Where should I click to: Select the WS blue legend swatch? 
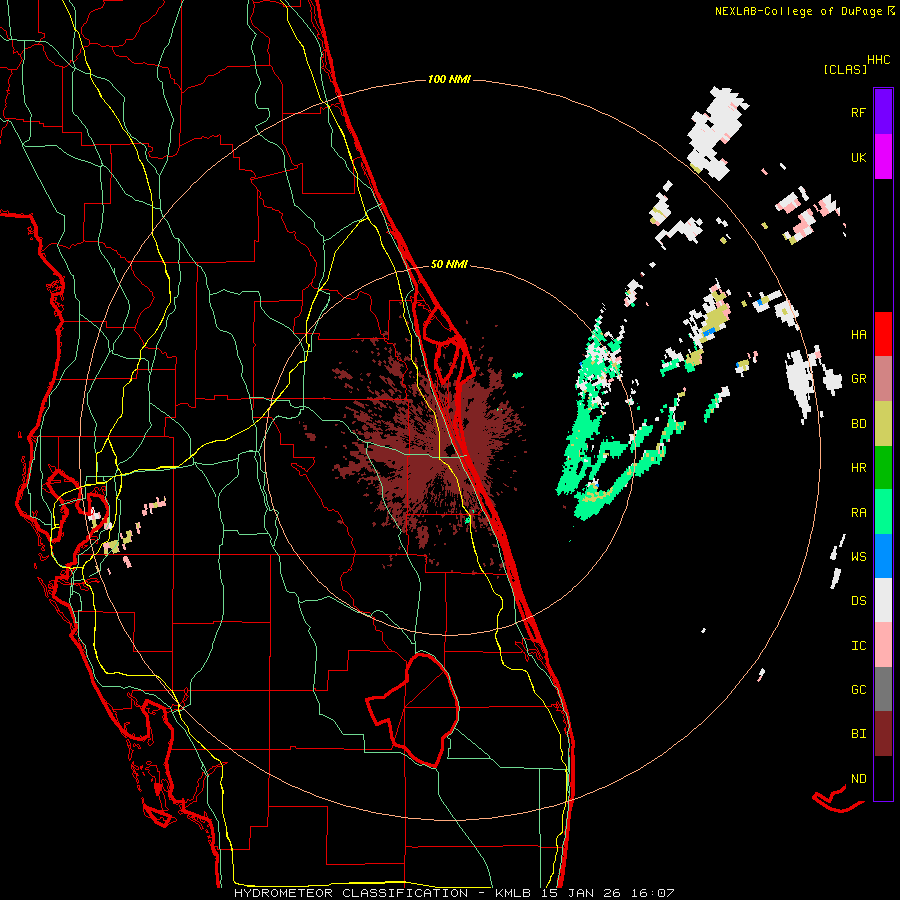[x=883, y=556]
